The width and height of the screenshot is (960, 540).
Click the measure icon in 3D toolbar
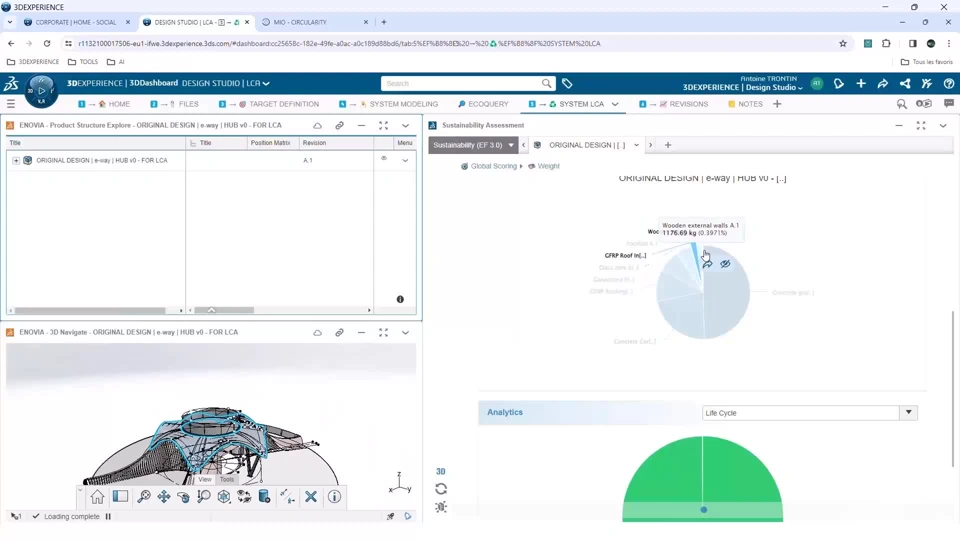tap(287, 497)
